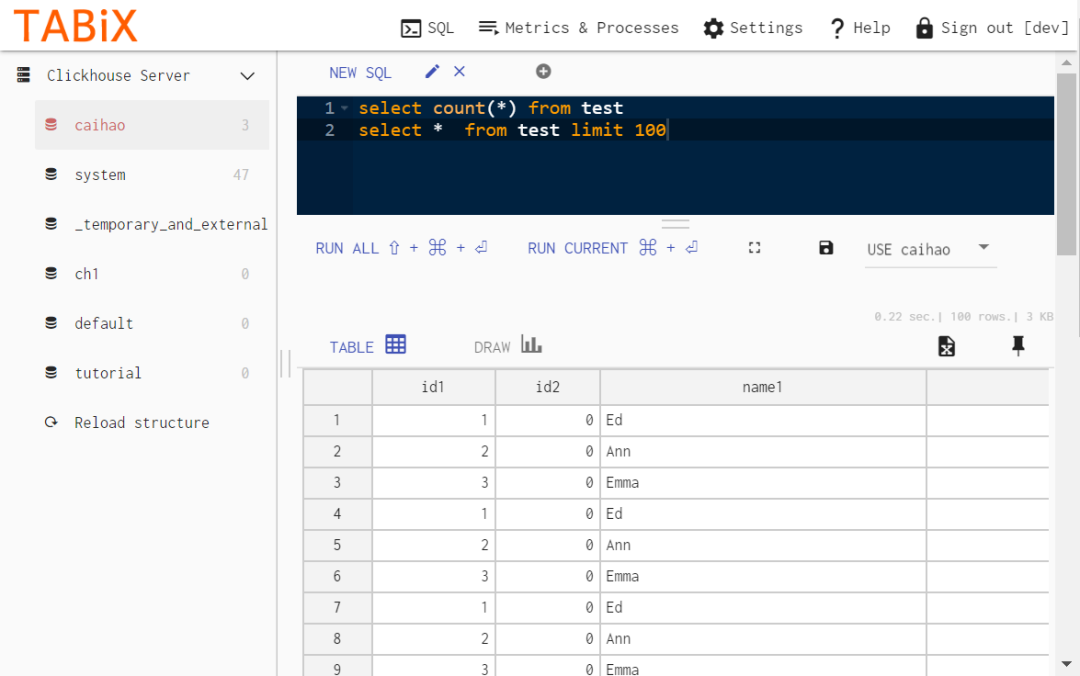Select the _temporary_and_external database

(152, 224)
